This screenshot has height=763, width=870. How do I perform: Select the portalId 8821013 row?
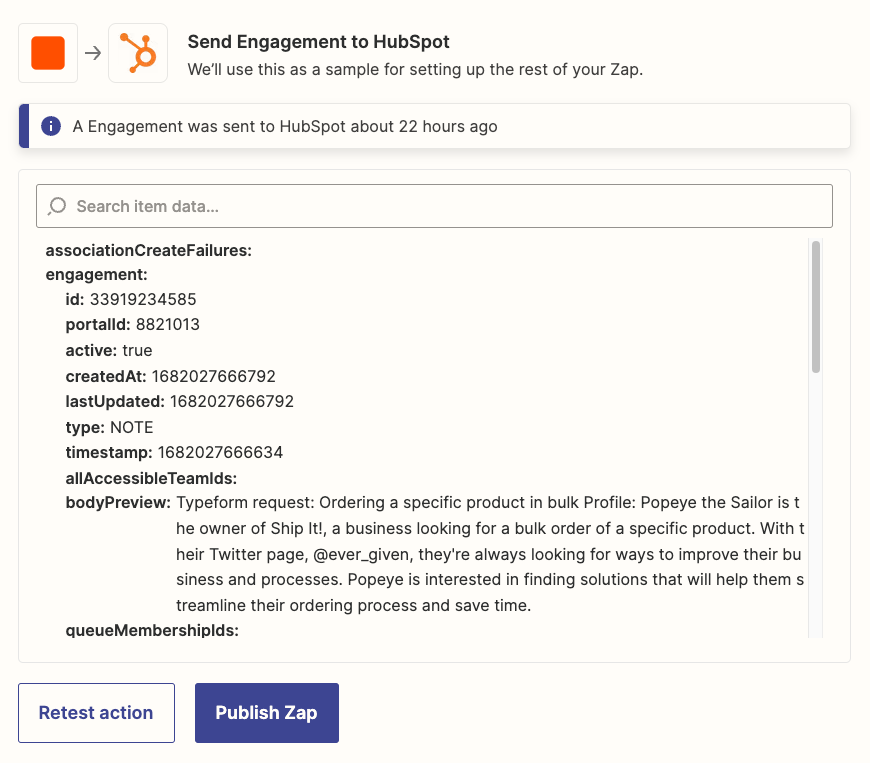coord(133,325)
